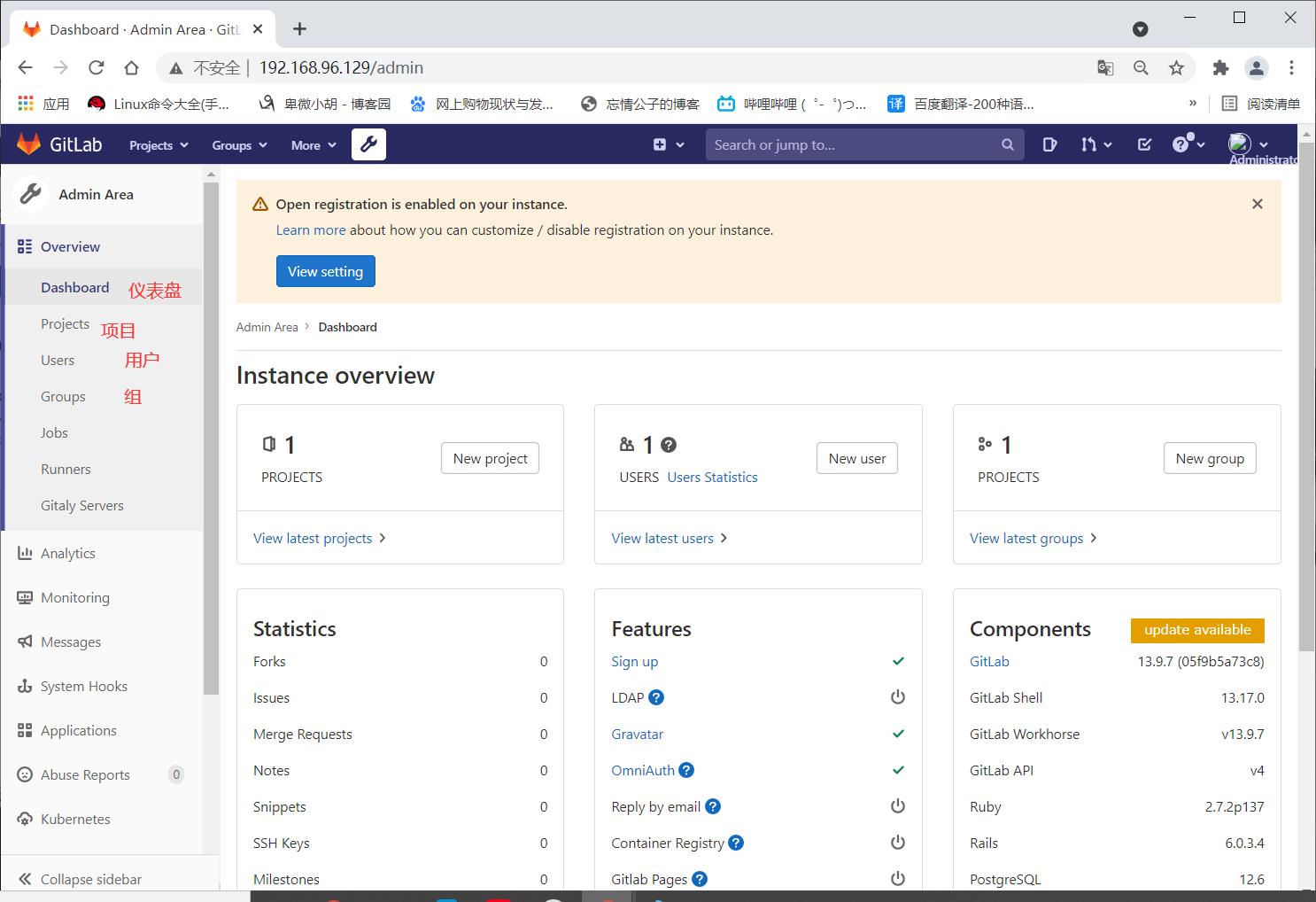Click the Search or jump to field

[x=864, y=144]
